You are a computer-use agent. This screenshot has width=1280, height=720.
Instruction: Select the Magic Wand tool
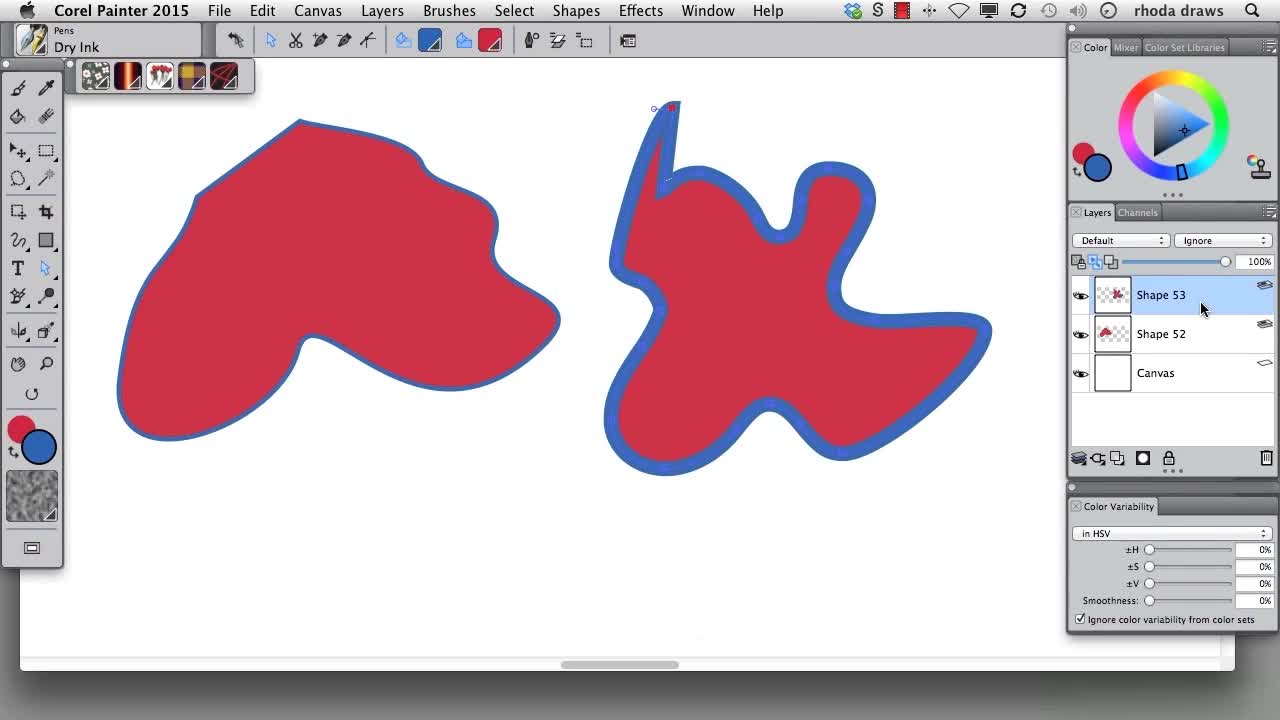coord(46,179)
